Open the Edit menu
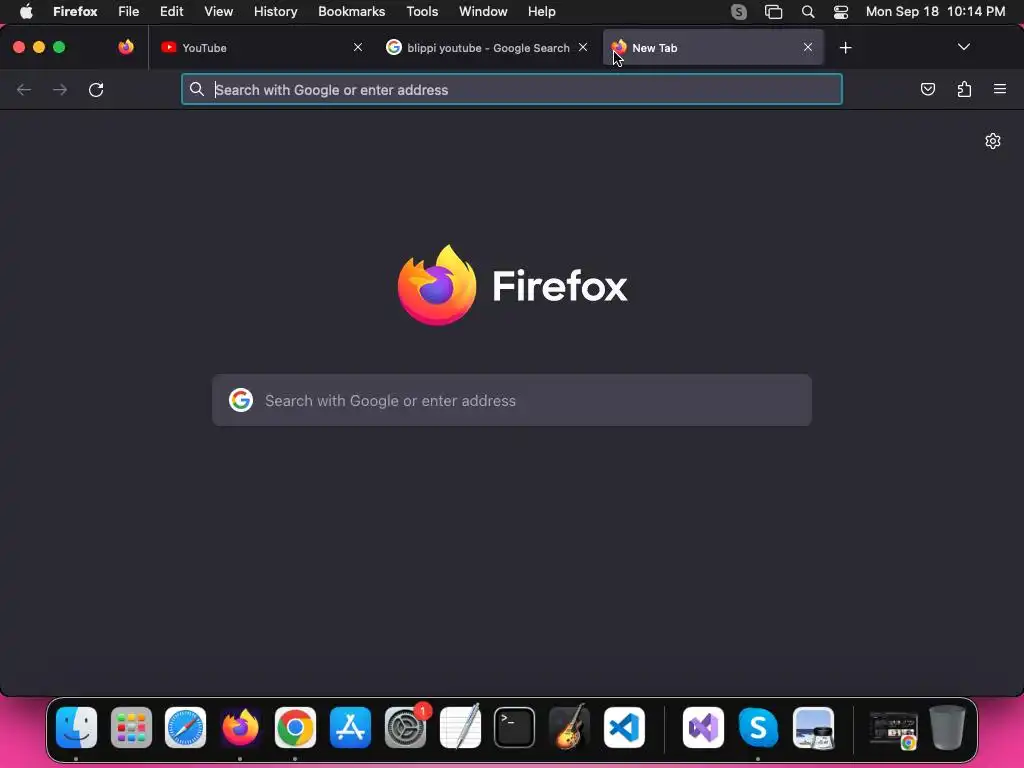Image resolution: width=1024 pixels, height=768 pixels. tap(172, 12)
